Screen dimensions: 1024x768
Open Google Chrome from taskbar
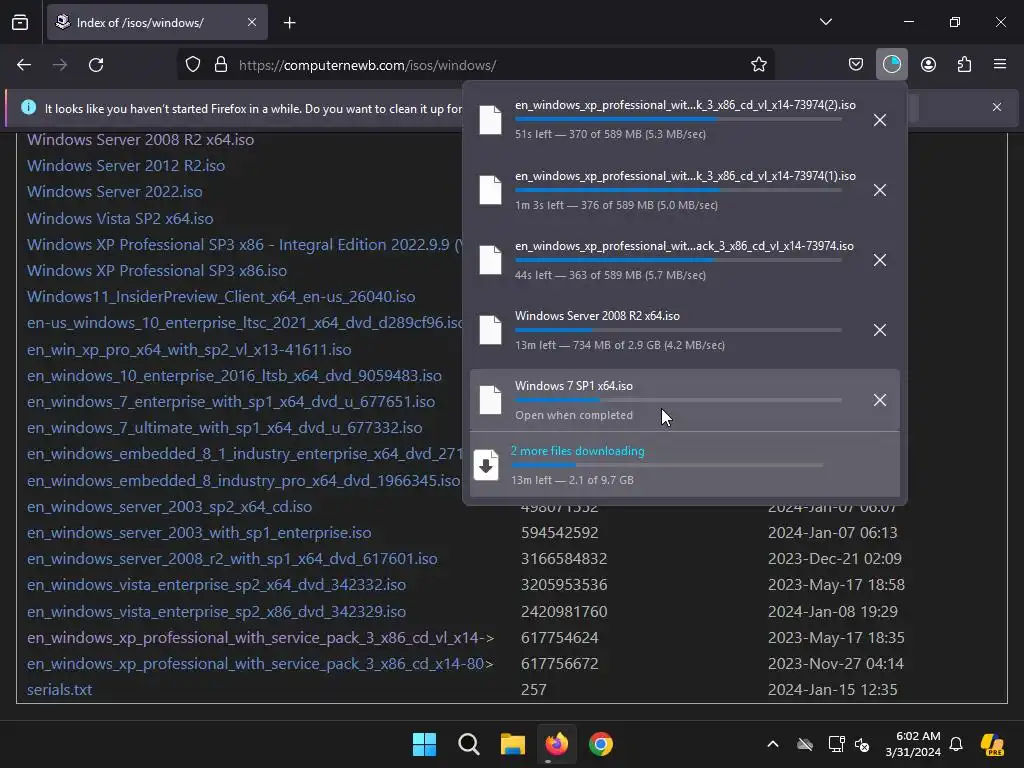point(601,744)
